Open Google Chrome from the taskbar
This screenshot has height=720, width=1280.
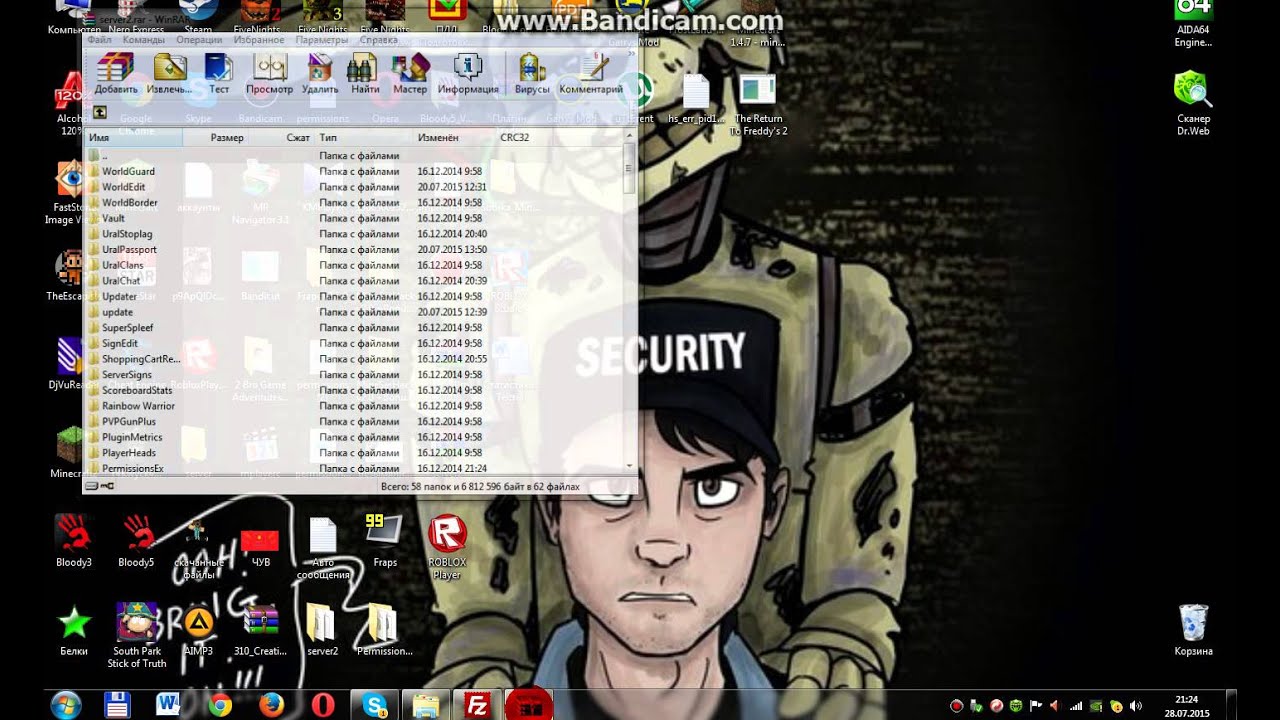tap(220, 705)
